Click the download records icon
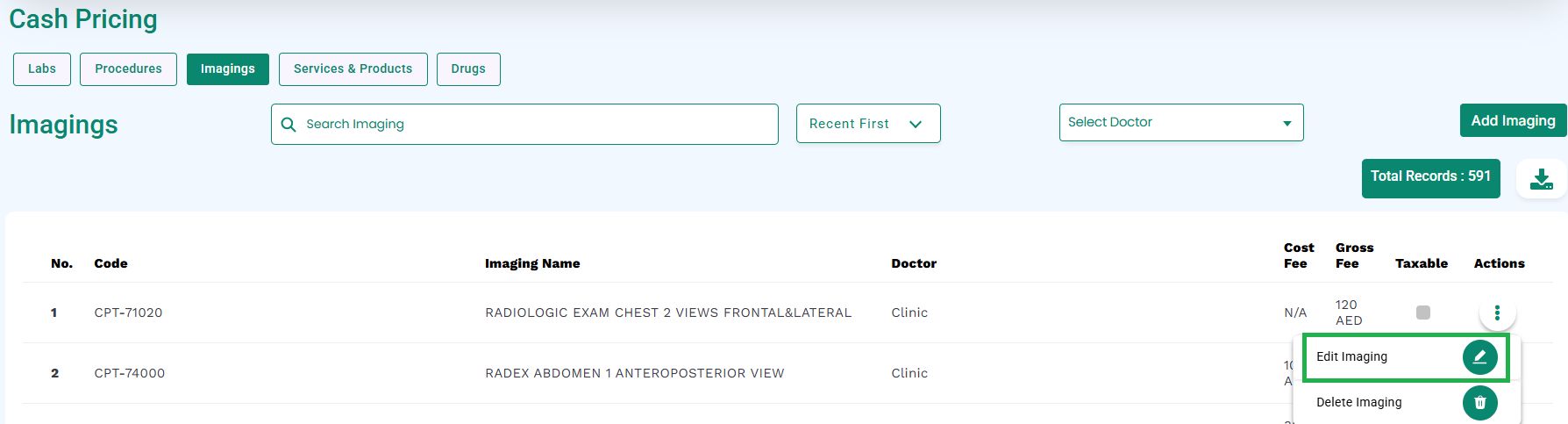The image size is (1568, 424). (1542, 178)
